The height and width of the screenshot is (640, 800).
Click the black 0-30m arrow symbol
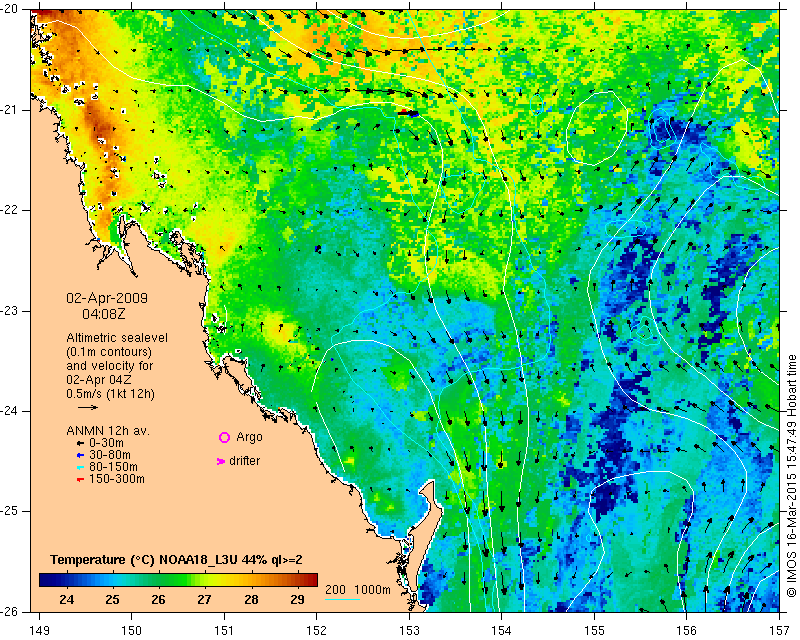coord(80,444)
